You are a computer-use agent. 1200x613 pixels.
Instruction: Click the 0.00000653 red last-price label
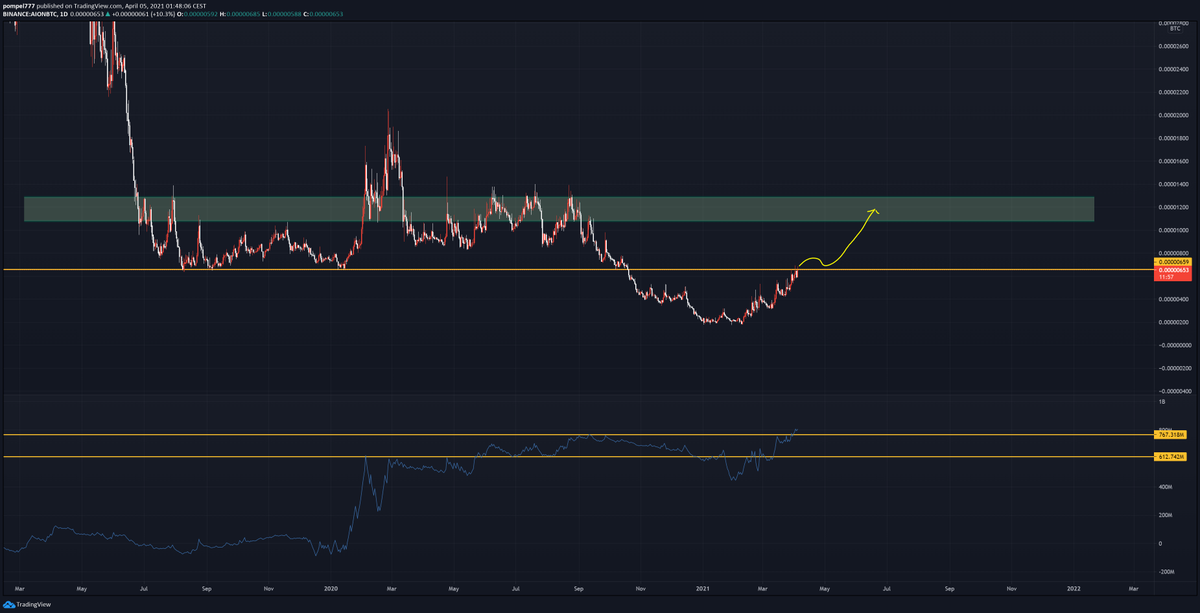pyautogui.click(x=1175, y=271)
